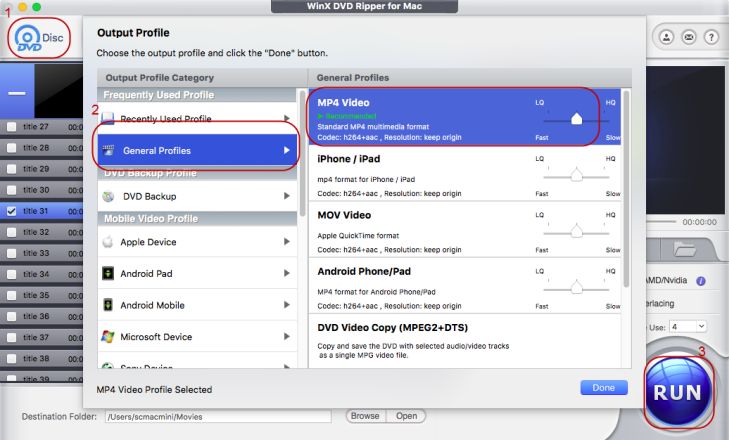Select the title 36 row
Image resolution: width=729 pixels, height=440 pixels.
41,316
